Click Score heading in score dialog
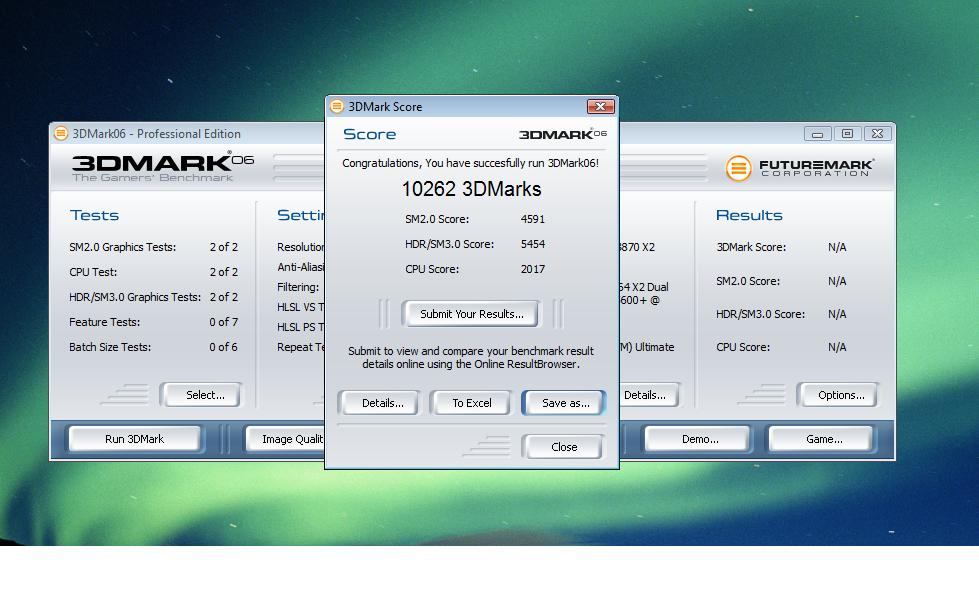The height and width of the screenshot is (600, 979). (370, 134)
